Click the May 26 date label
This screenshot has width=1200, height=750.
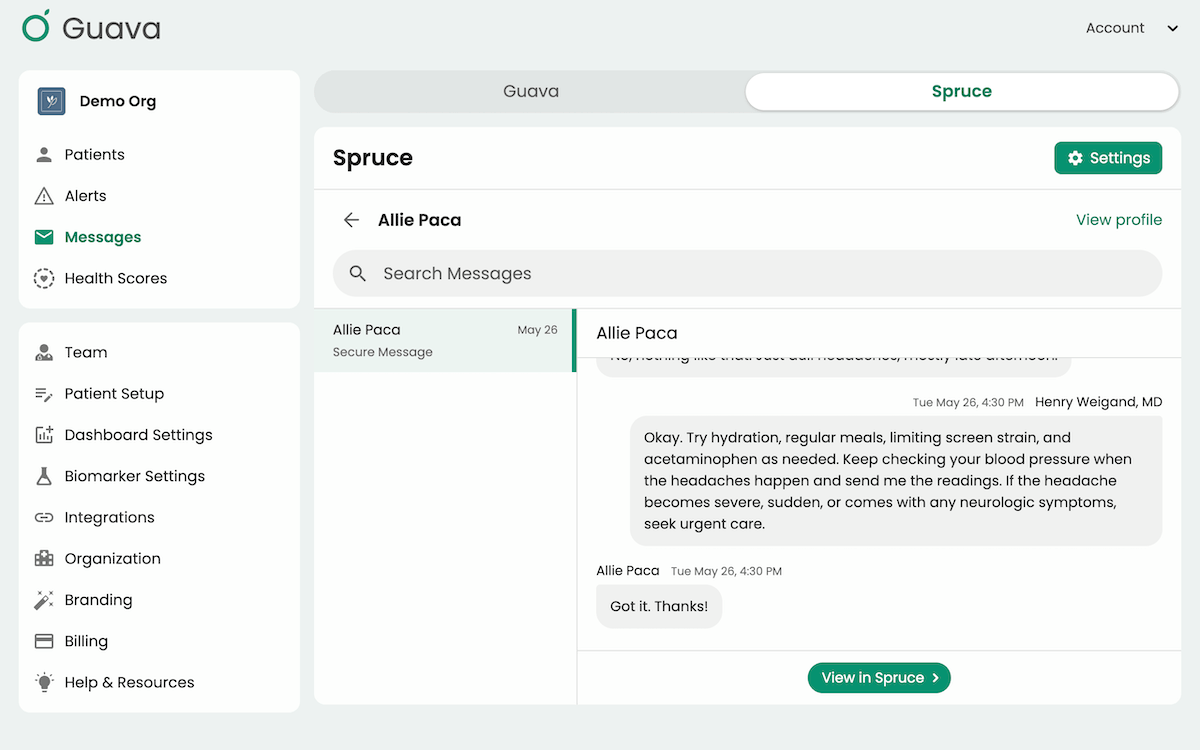click(x=537, y=330)
